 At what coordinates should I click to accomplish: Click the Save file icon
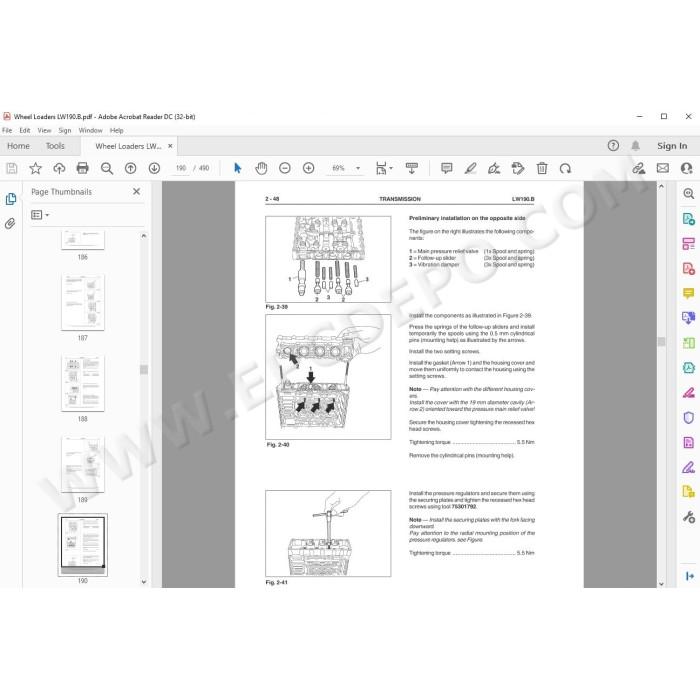pos(12,168)
